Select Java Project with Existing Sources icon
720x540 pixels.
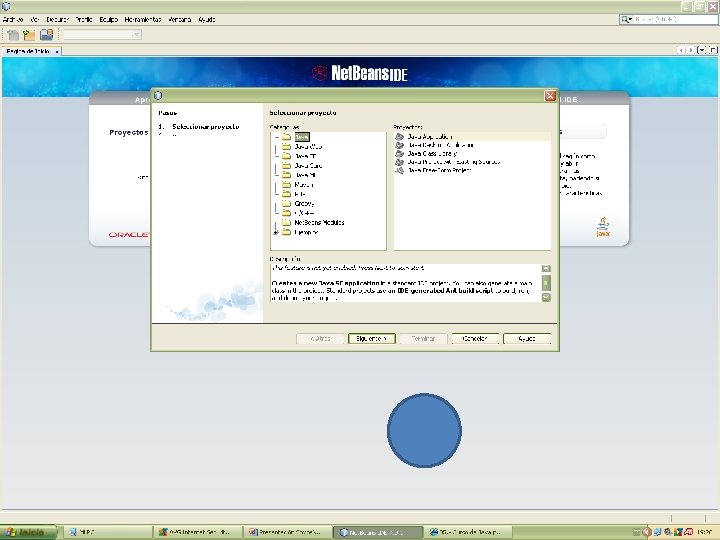[399, 162]
